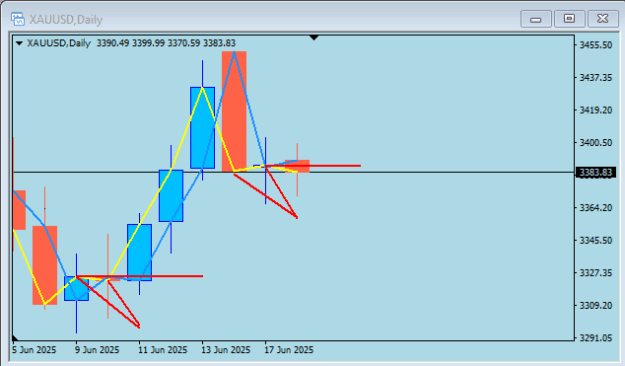Click the chart shift marker triangle at top

click(314, 37)
